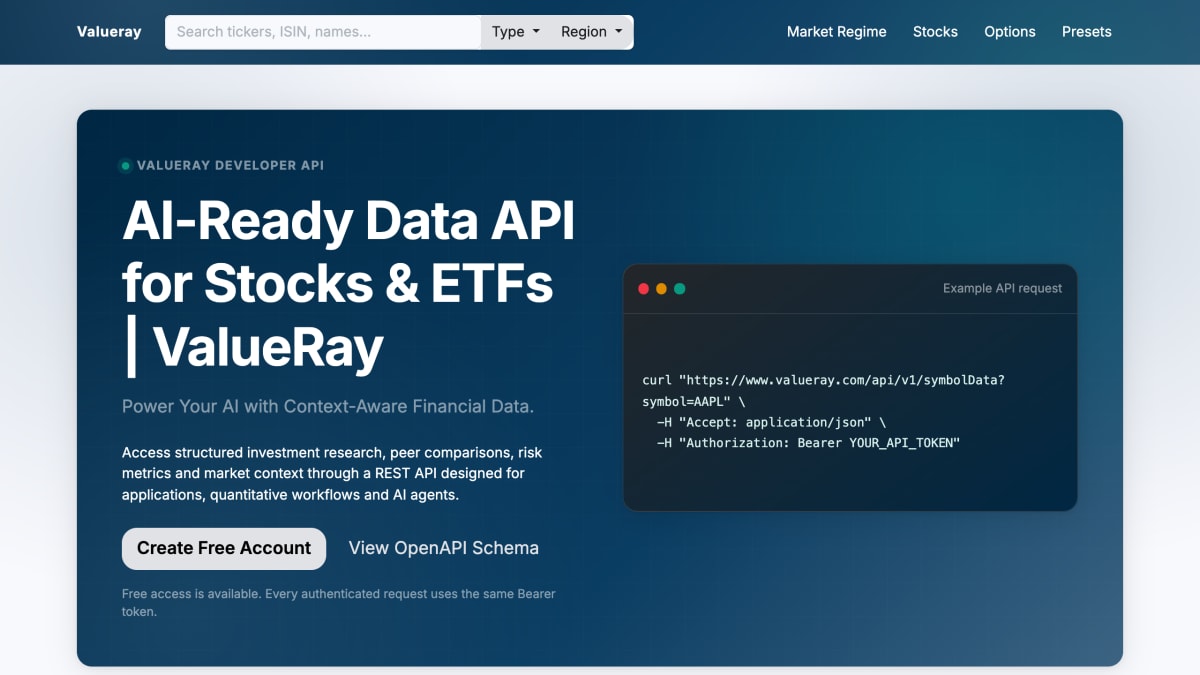Open the Presets menu item
Viewport: 1200px width, 675px height.
click(x=1087, y=32)
